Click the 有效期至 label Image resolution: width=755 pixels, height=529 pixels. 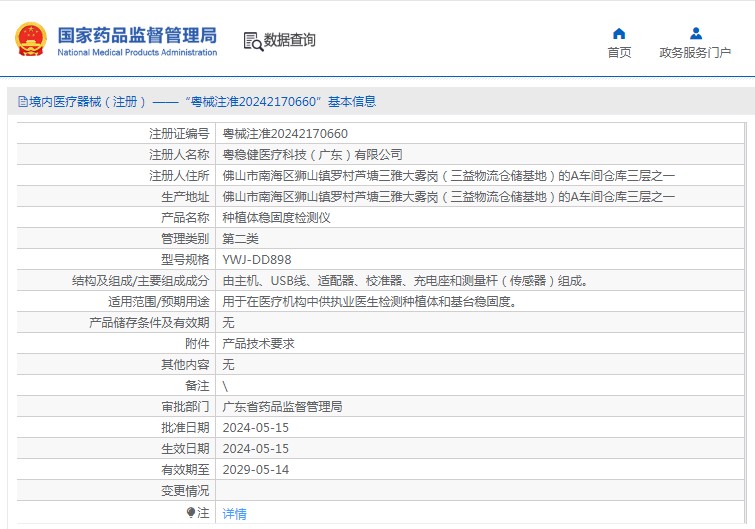click(x=185, y=470)
